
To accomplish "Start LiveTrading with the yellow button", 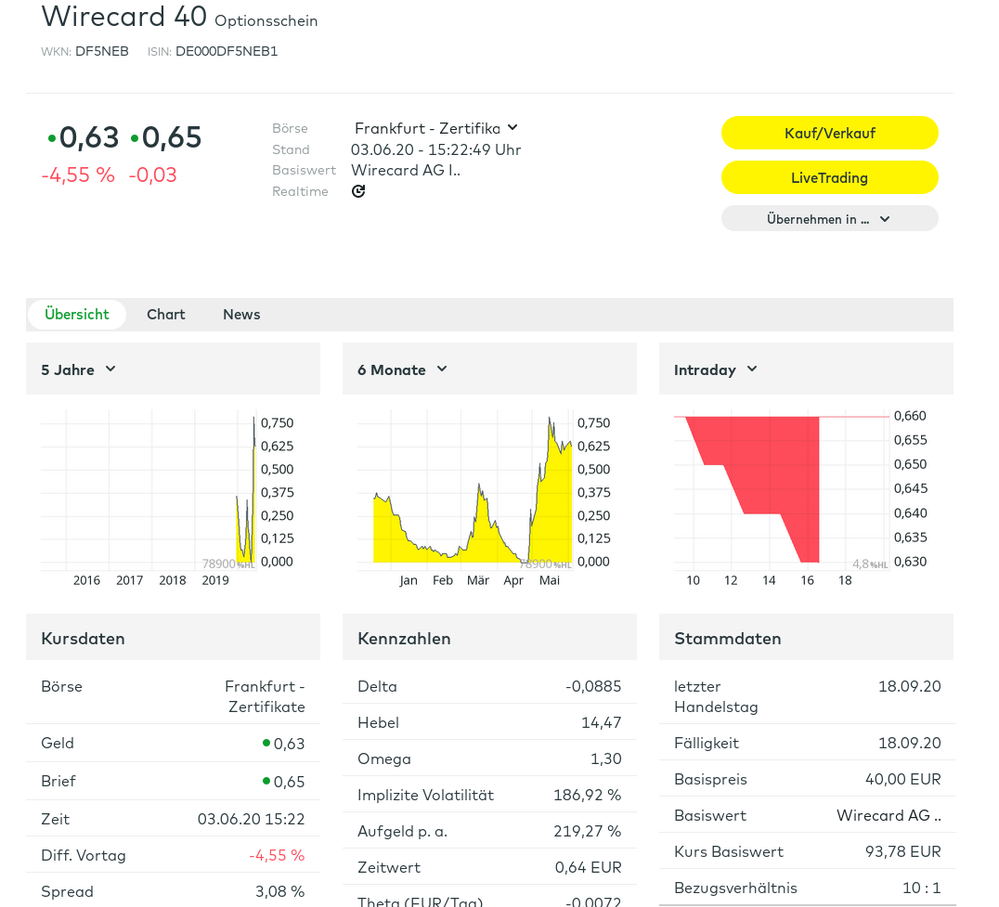I will point(829,177).
